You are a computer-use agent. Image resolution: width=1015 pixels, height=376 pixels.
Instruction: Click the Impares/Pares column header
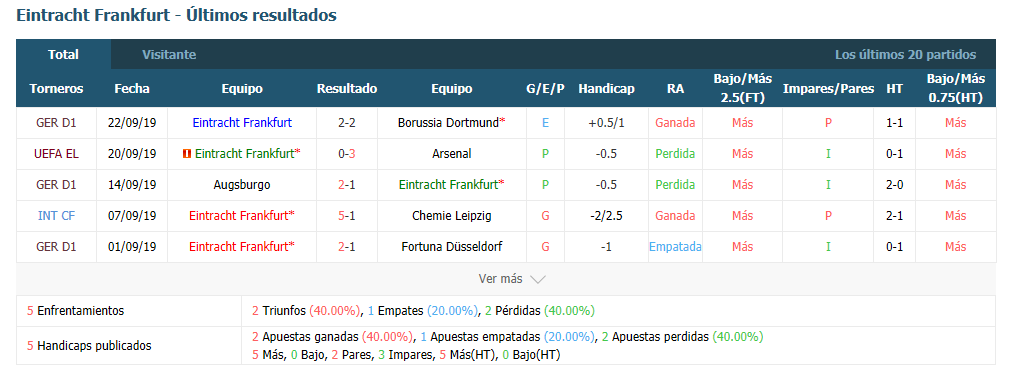click(x=829, y=89)
